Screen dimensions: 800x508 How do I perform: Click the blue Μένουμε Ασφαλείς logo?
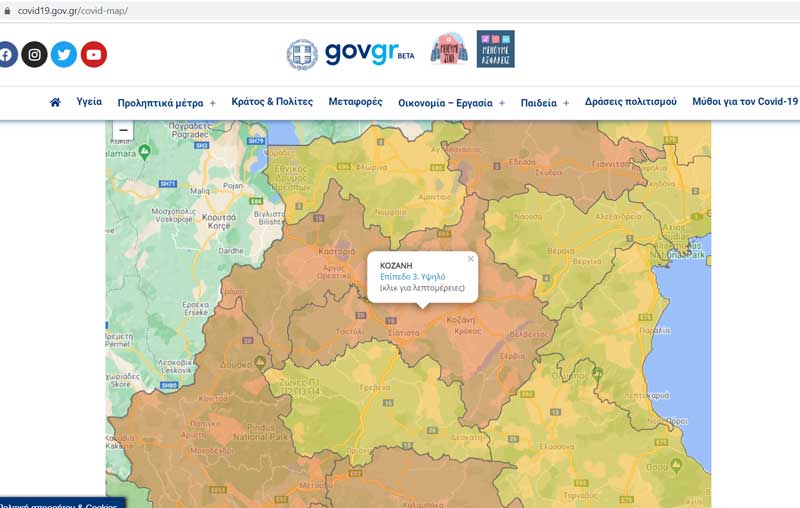[495, 49]
